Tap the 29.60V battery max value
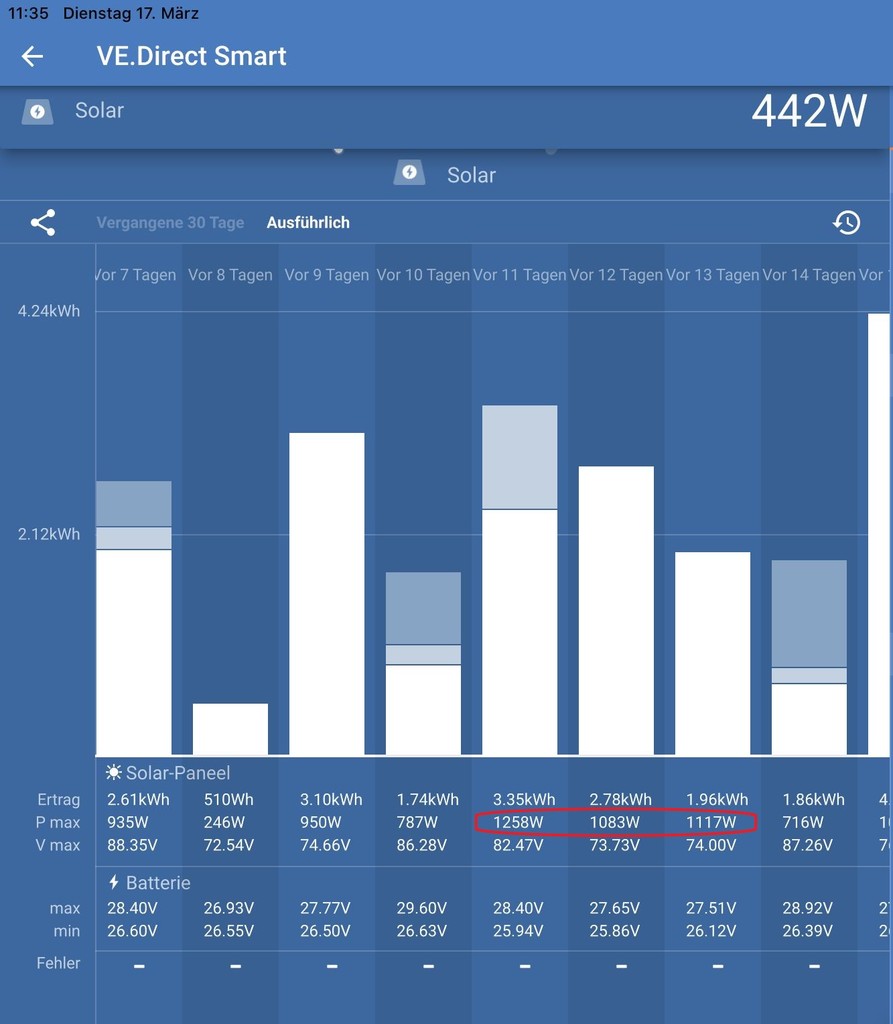The height and width of the screenshot is (1024, 893). pos(421,908)
